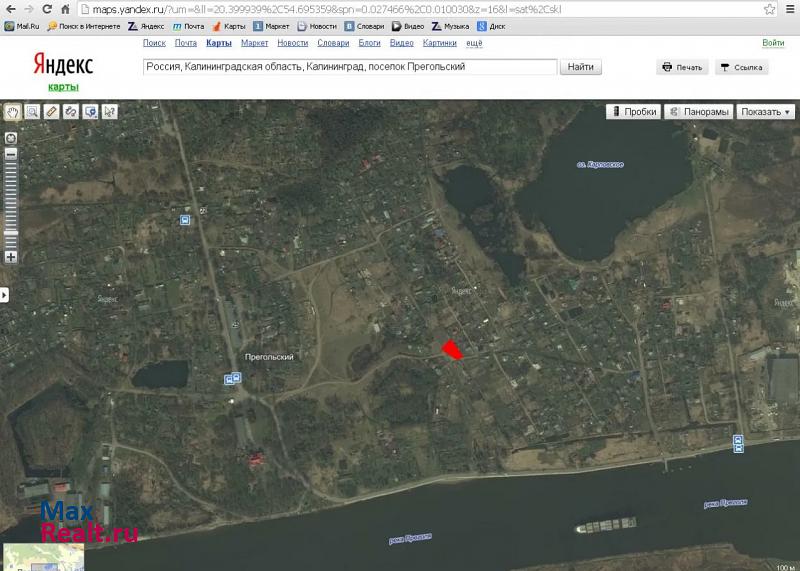
Task: Open the ещё more services menu
Action: [473, 43]
